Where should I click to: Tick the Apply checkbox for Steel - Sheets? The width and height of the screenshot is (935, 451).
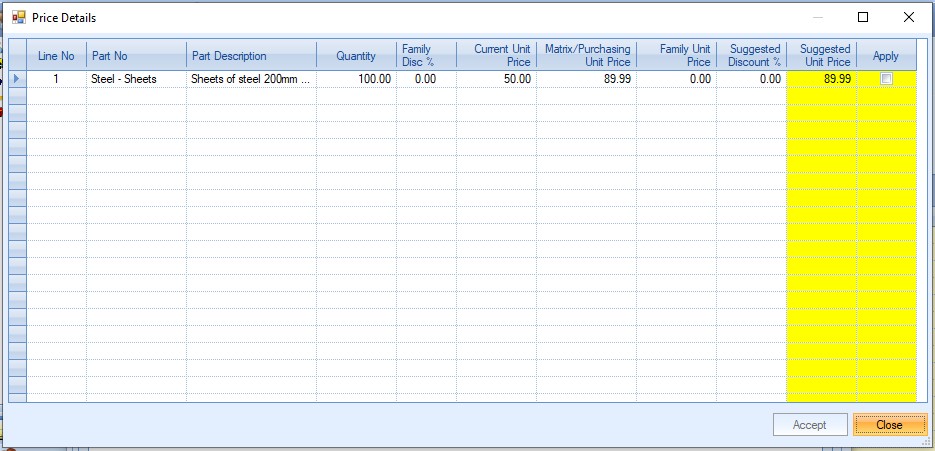886,79
